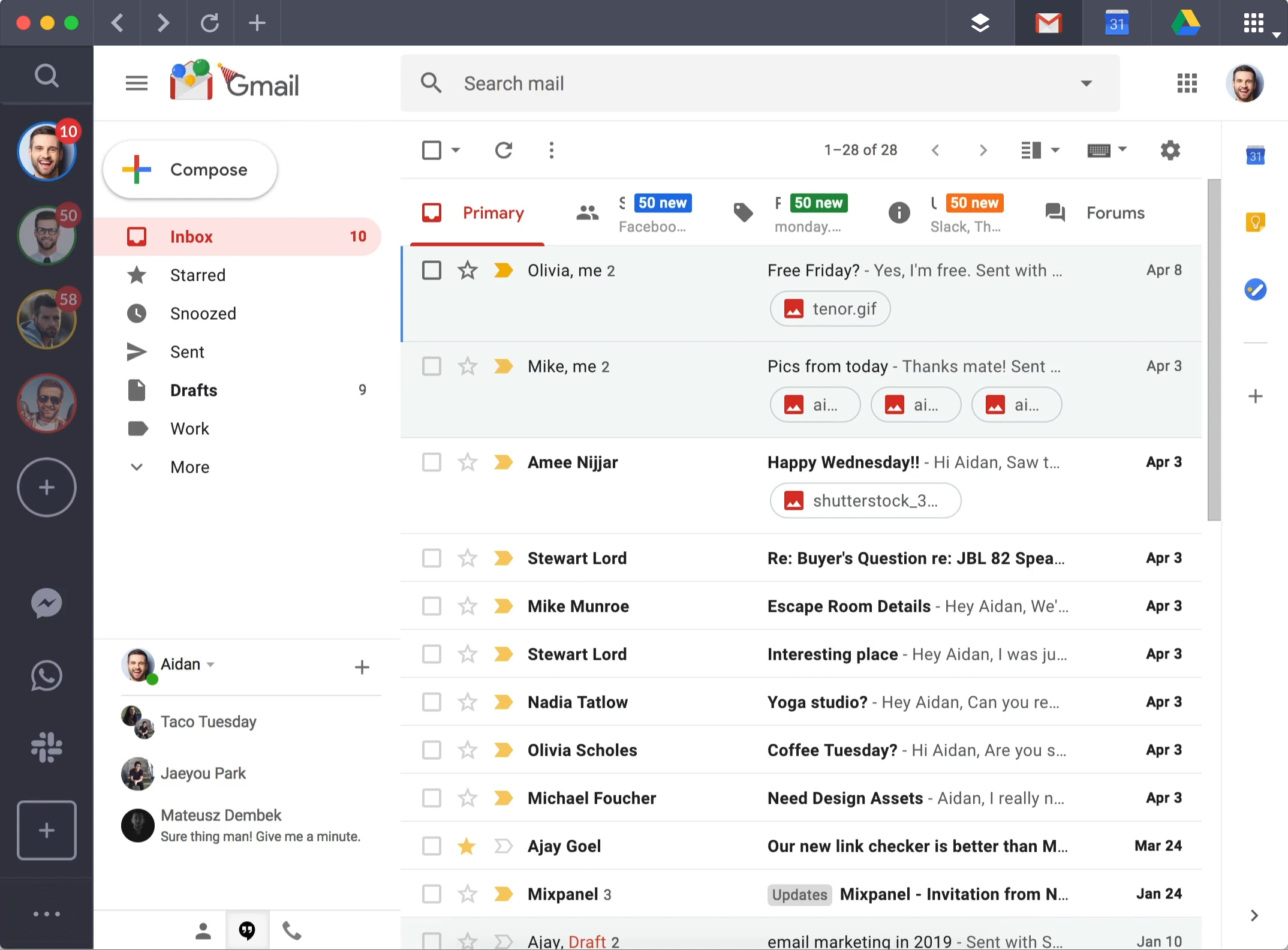Select the refresh inbox icon

pyautogui.click(x=504, y=149)
